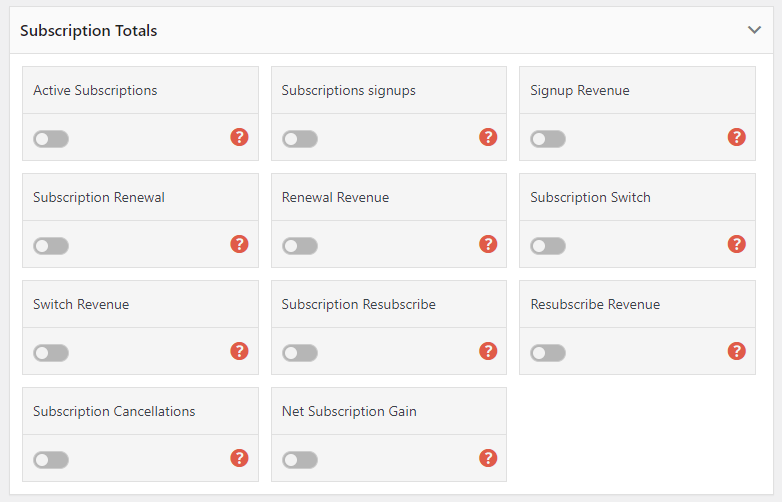The width and height of the screenshot is (782, 502).
Task: Click help icon for Subscription Cancellations
Action: click(x=239, y=458)
